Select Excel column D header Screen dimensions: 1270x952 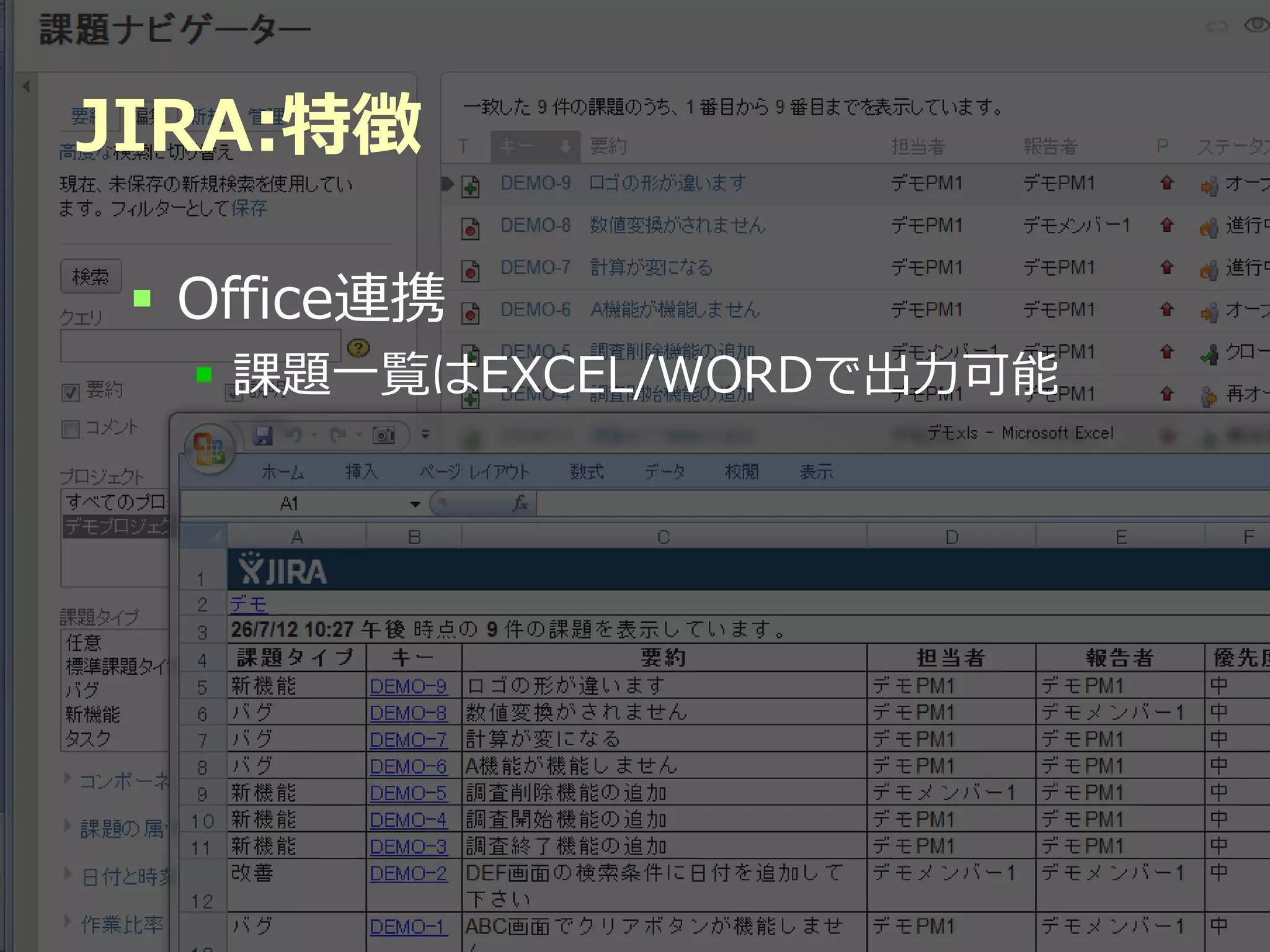[x=951, y=537]
